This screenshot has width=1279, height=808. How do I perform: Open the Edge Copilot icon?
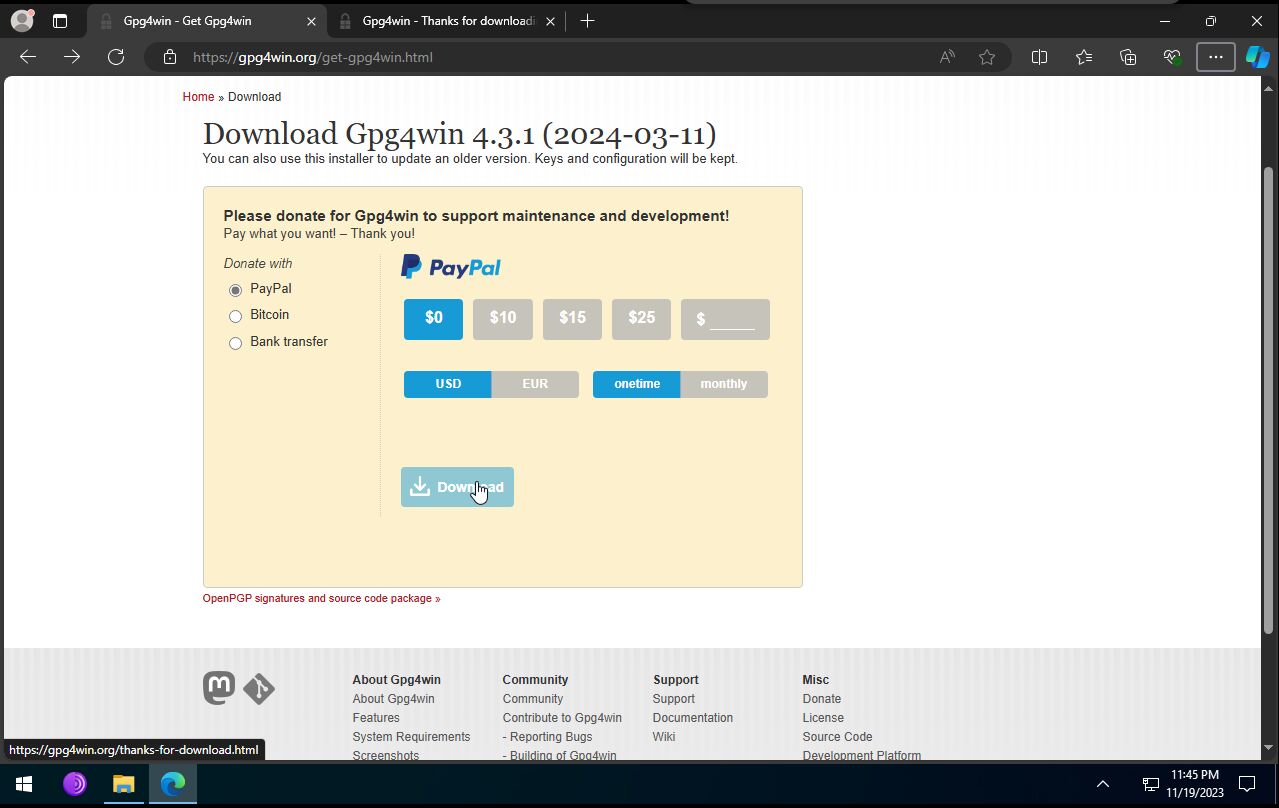click(x=1257, y=57)
